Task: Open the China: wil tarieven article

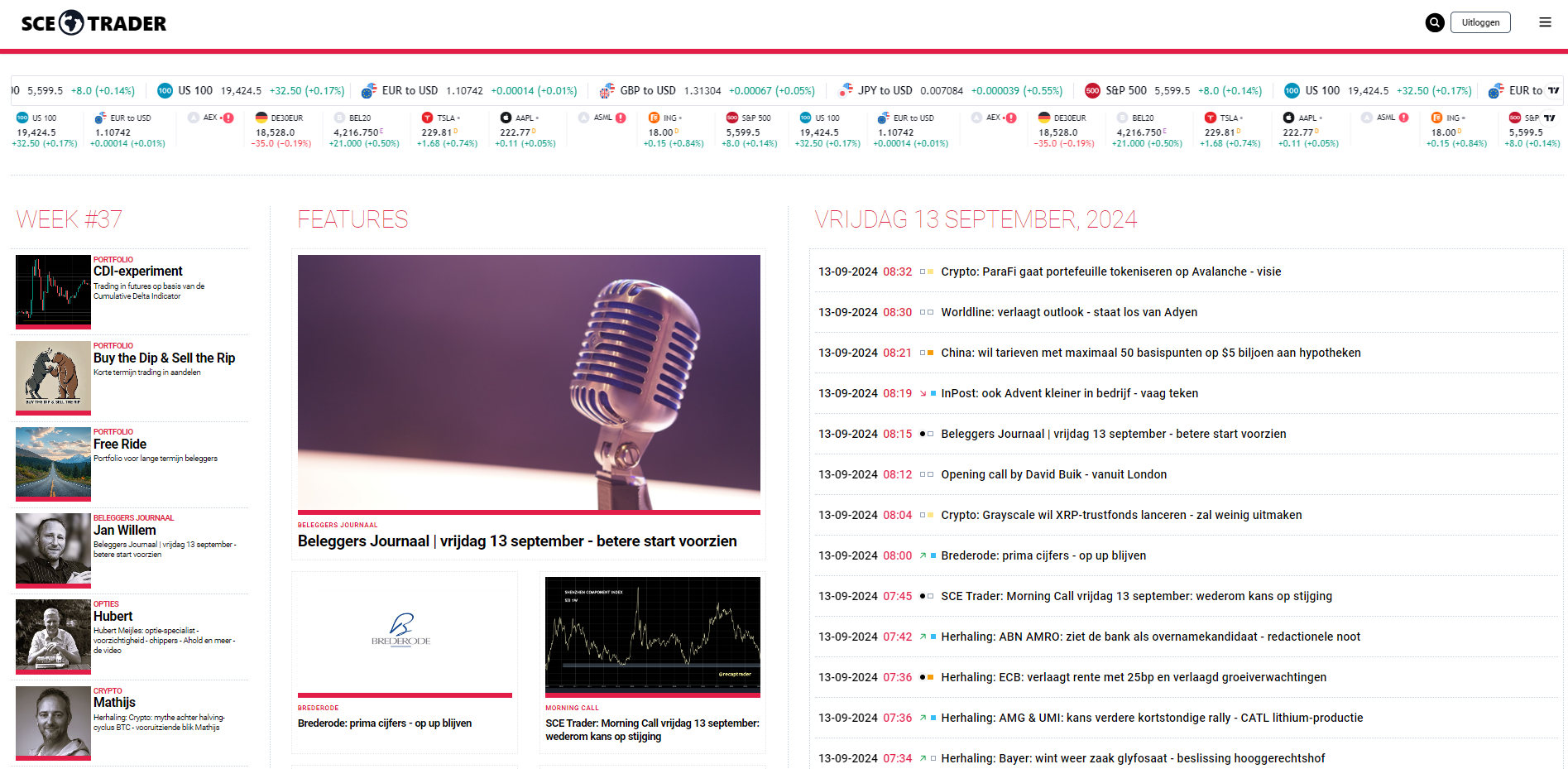Action: (x=1151, y=353)
